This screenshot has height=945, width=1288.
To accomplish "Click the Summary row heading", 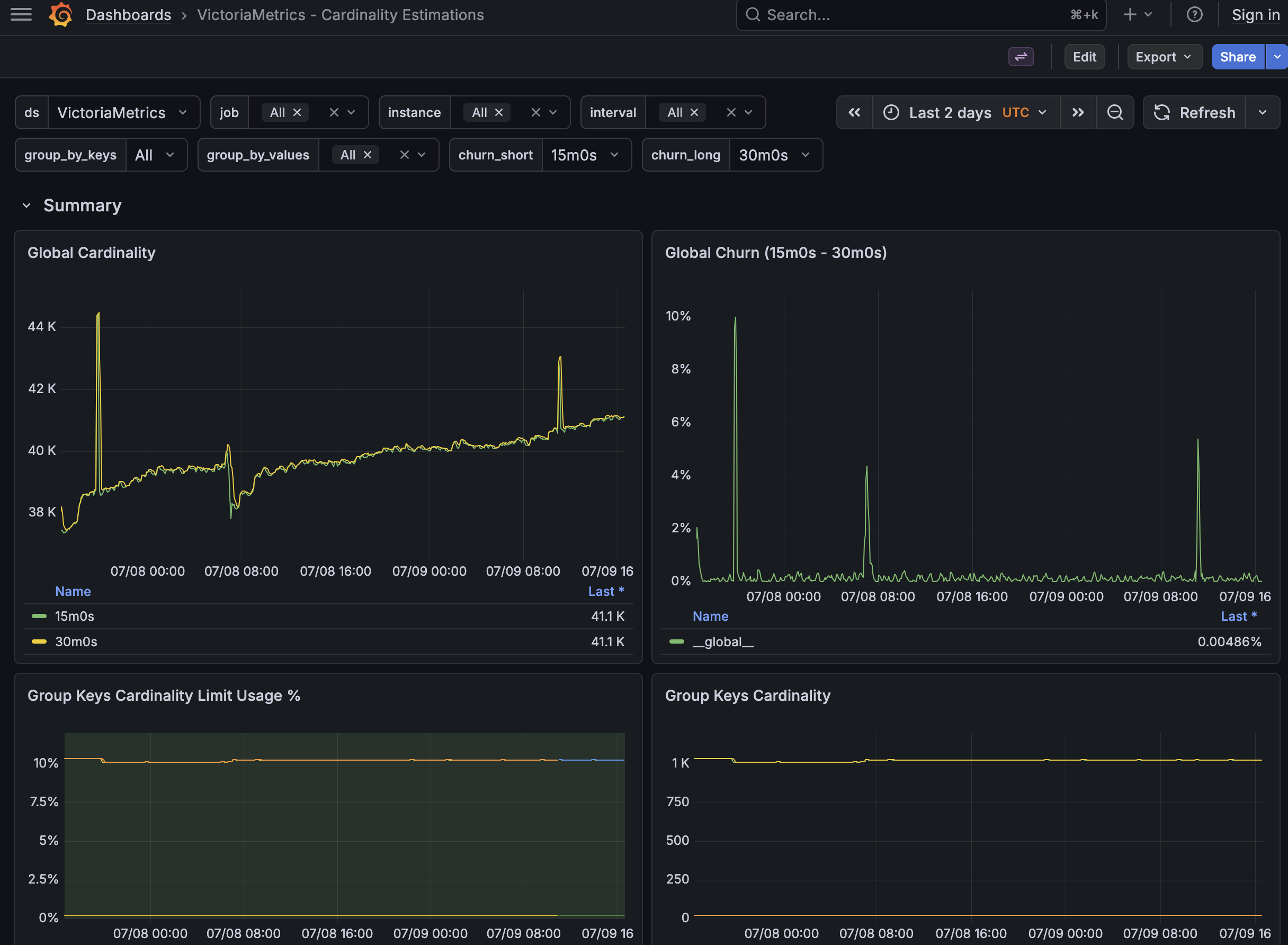I will (83, 206).
